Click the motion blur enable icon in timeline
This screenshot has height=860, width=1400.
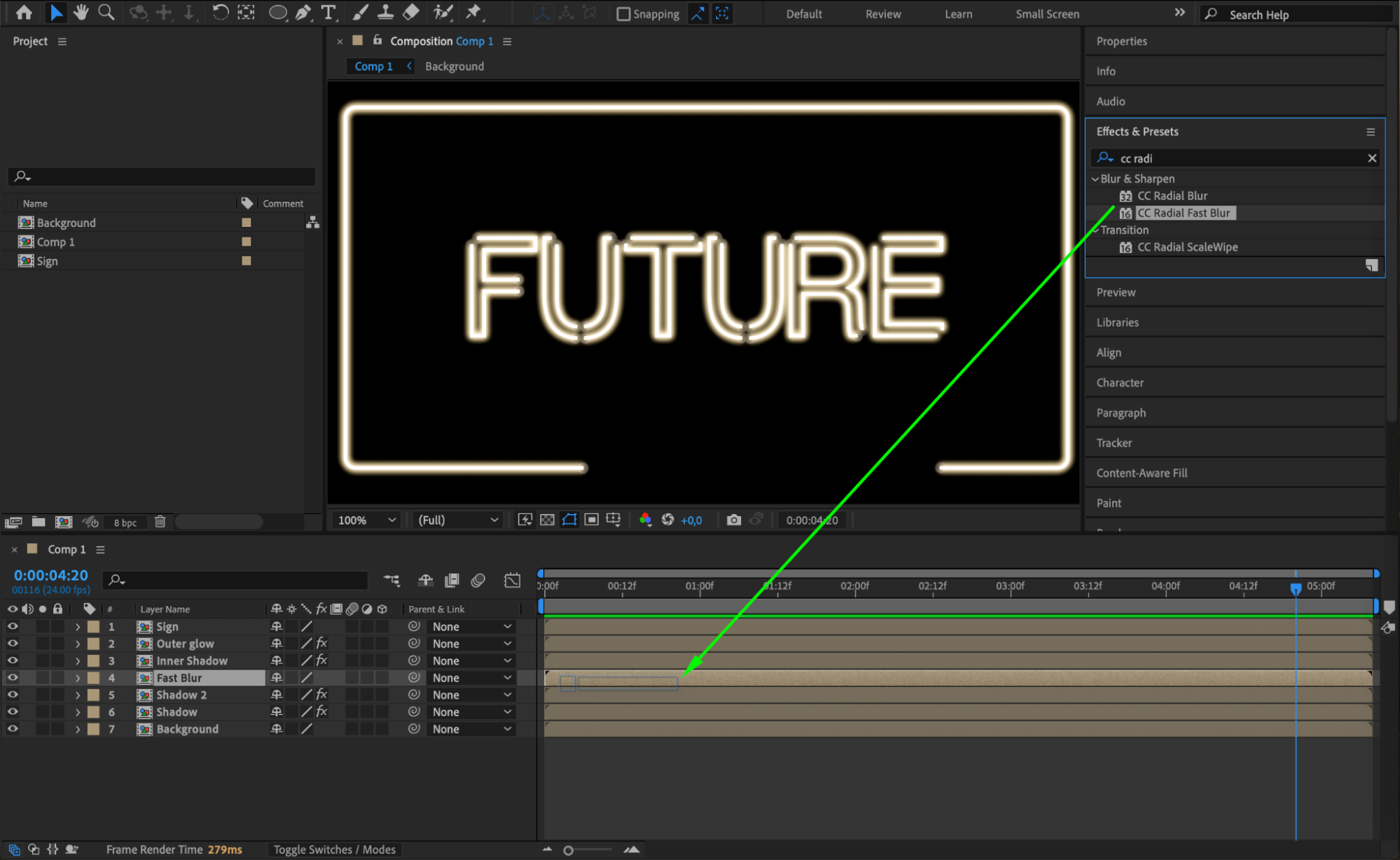478,580
